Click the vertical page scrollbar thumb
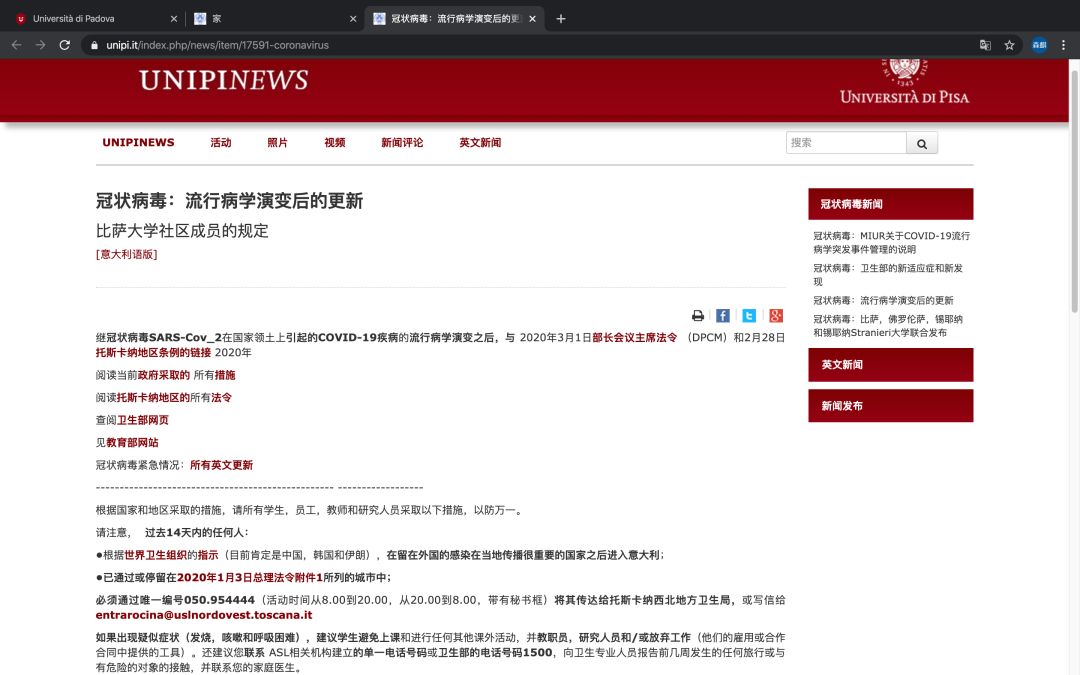Image resolution: width=1080 pixels, height=675 pixels. (x=1074, y=189)
